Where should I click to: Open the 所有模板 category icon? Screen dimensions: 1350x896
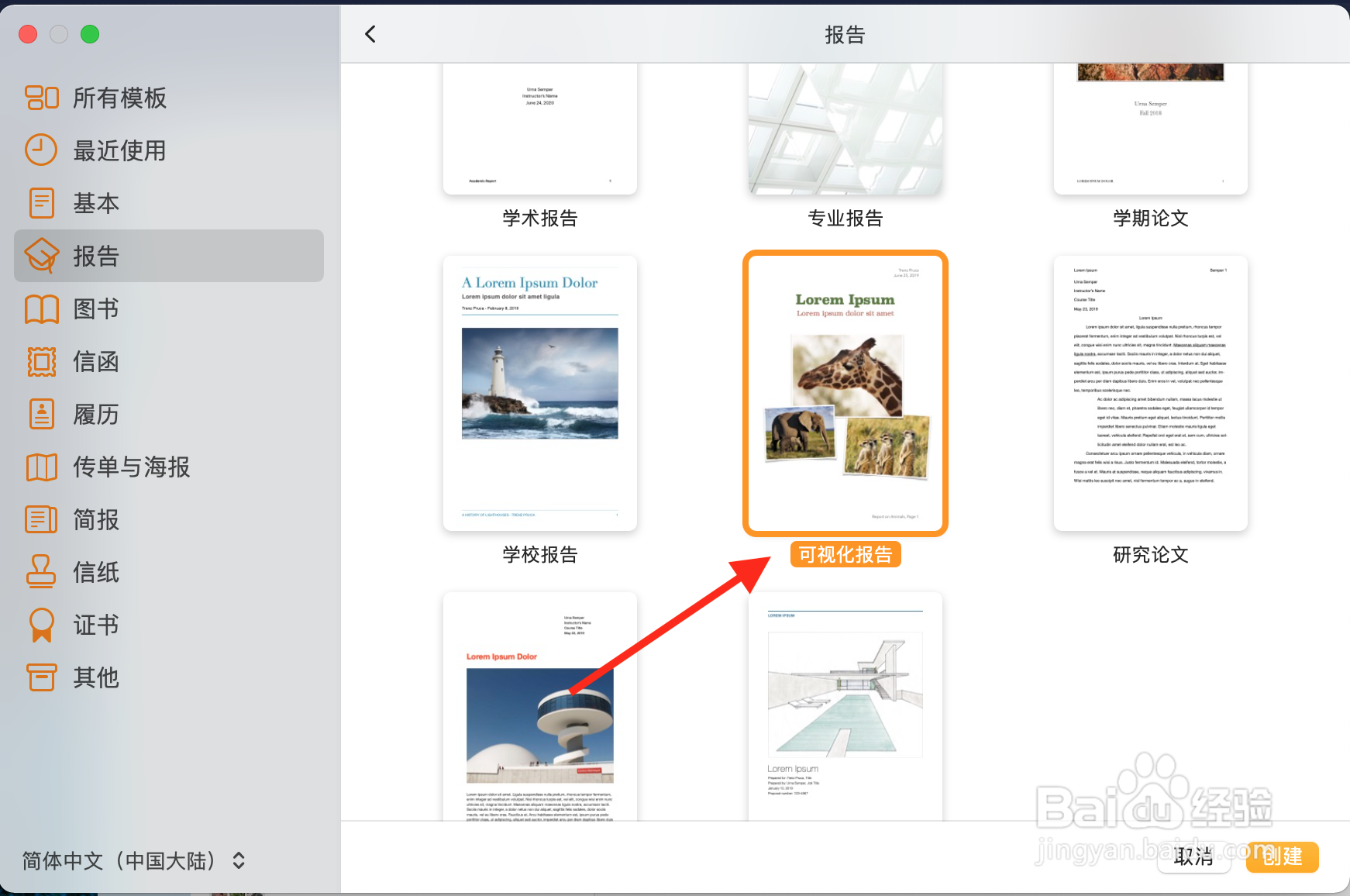[42, 98]
